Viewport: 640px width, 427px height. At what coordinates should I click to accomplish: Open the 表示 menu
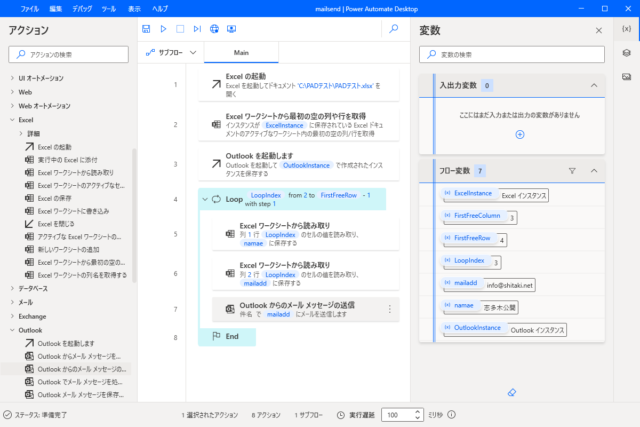pos(134,9)
